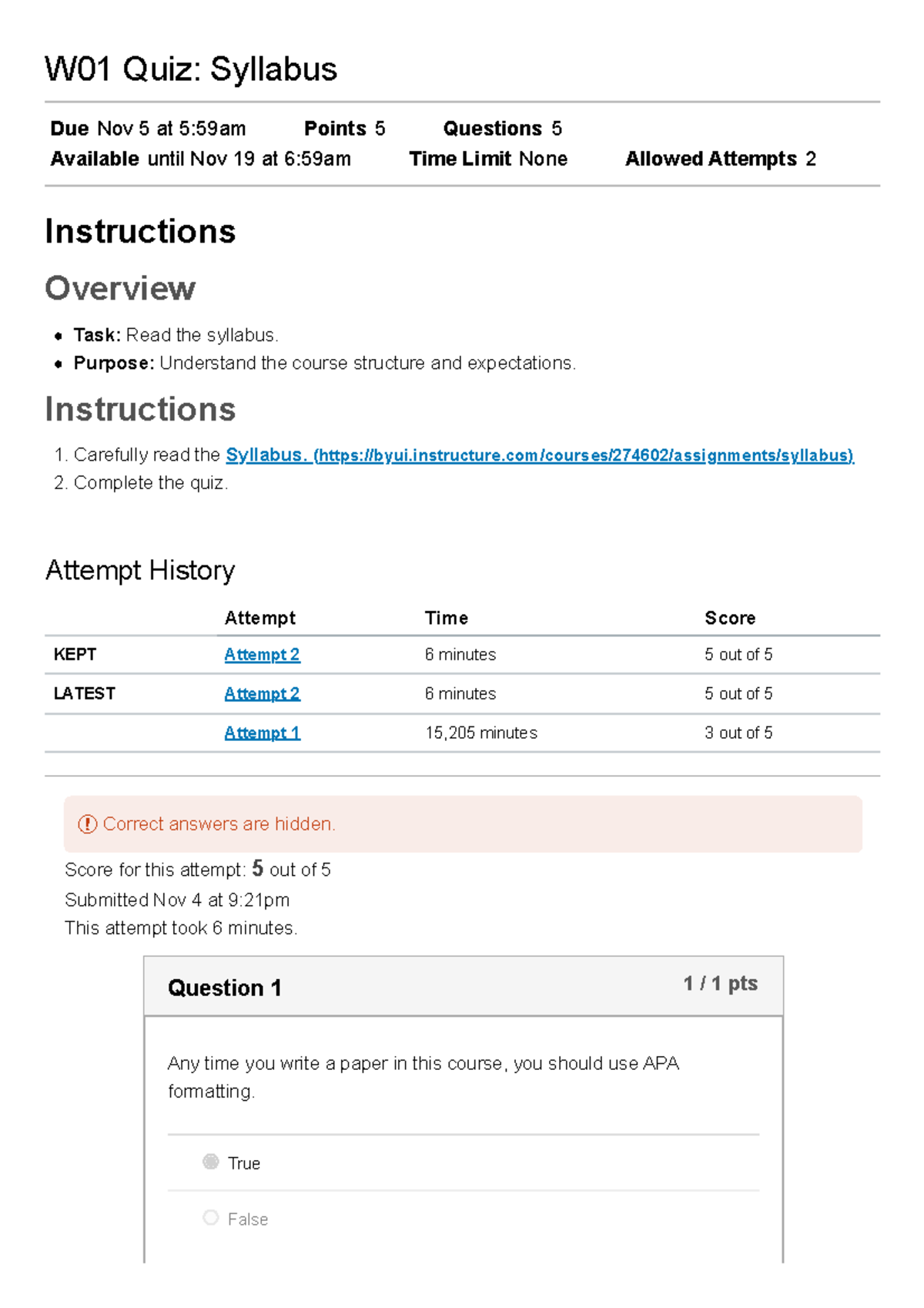
Task: Click the Attempt History heading
Action: point(141,570)
